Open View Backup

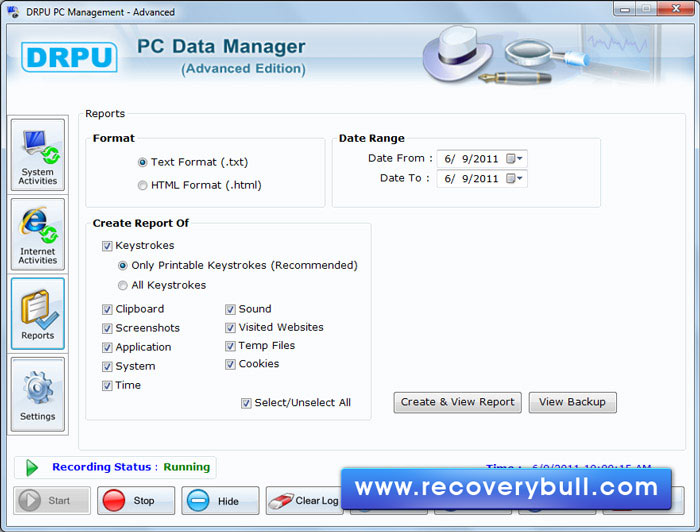[572, 402]
